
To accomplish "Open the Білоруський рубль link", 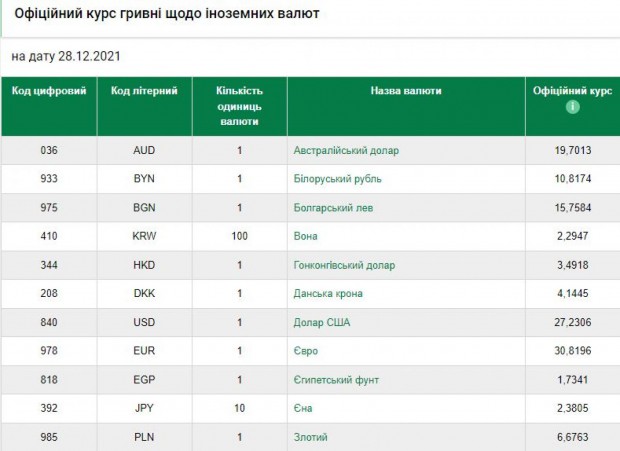I will pos(338,180).
